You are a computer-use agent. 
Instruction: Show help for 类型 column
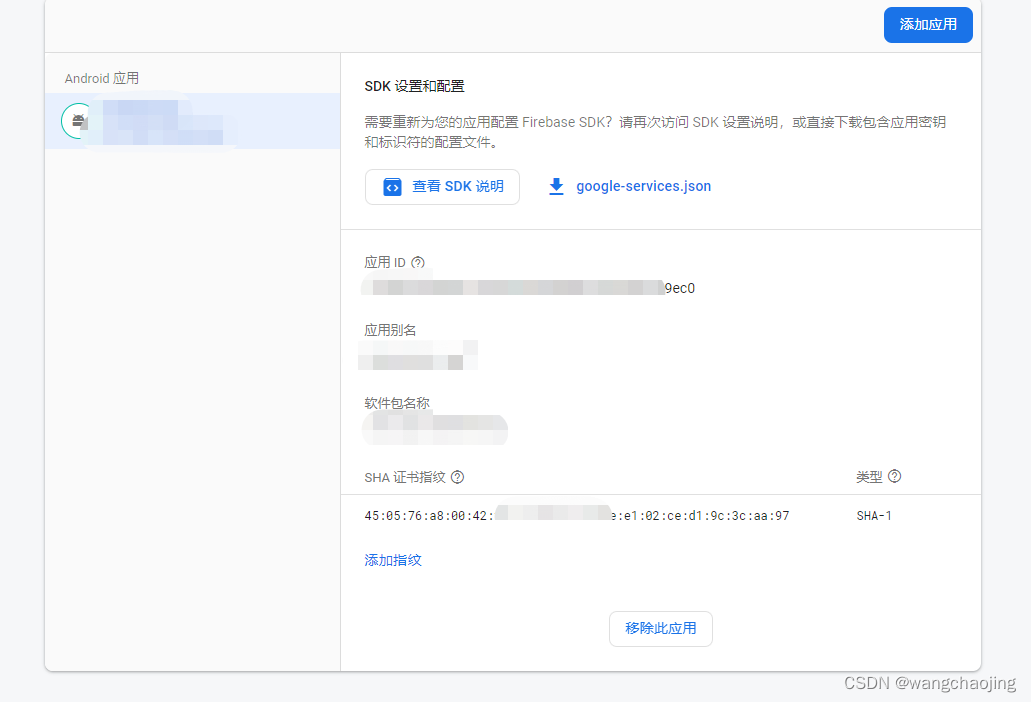[894, 476]
